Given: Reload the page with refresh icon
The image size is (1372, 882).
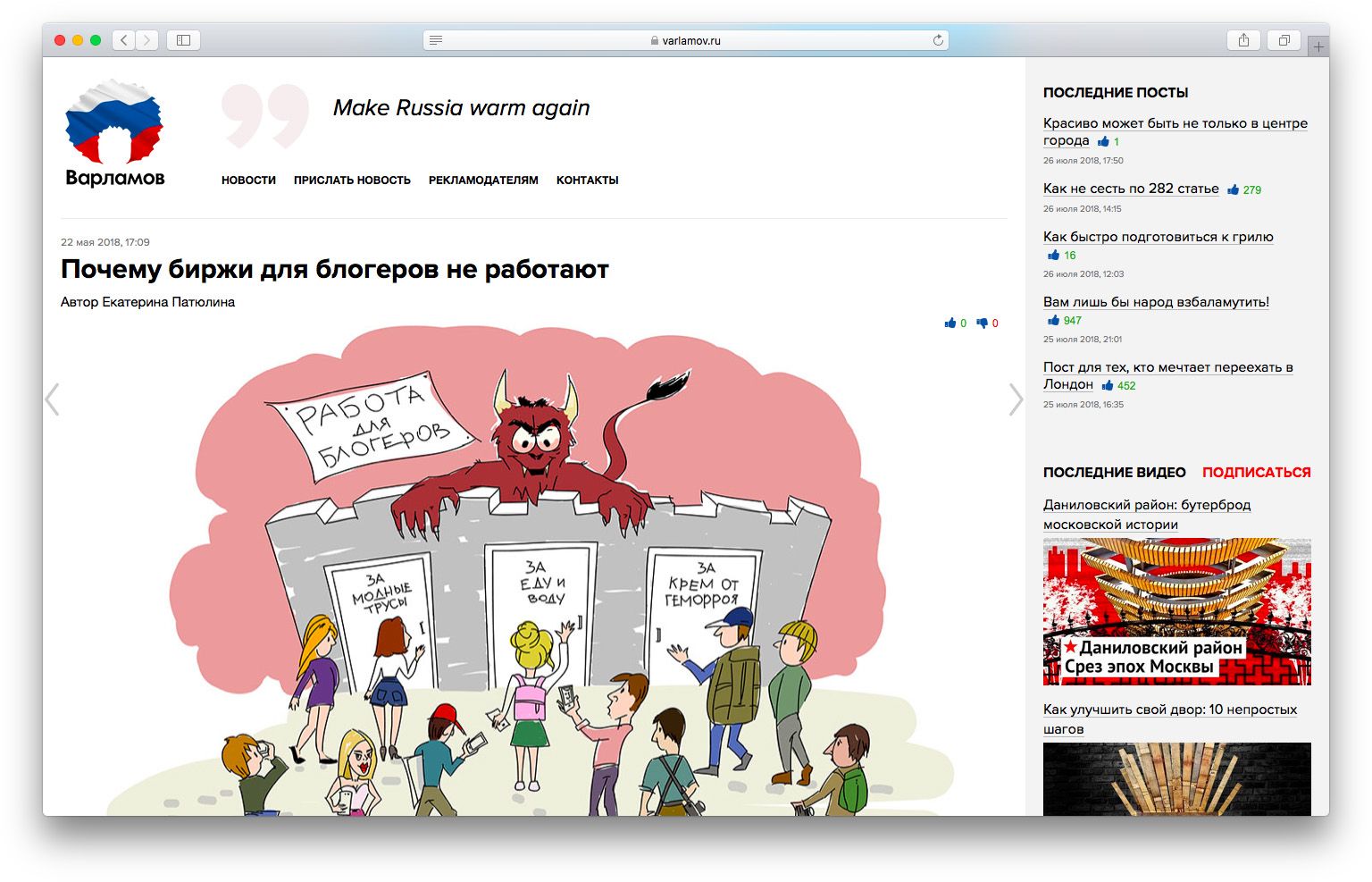Looking at the screenshot, I should pos(938,40).
